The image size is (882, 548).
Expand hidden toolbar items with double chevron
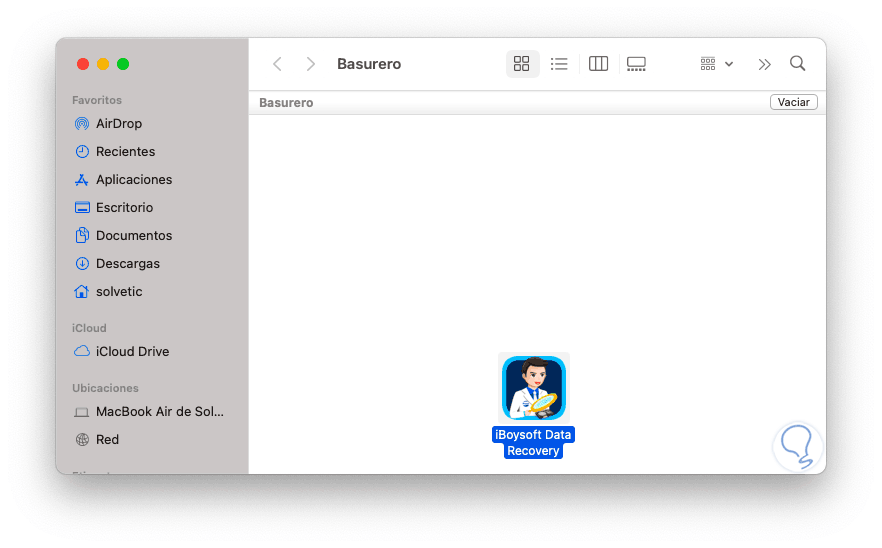pyautogui.click(x=764, y=64)
